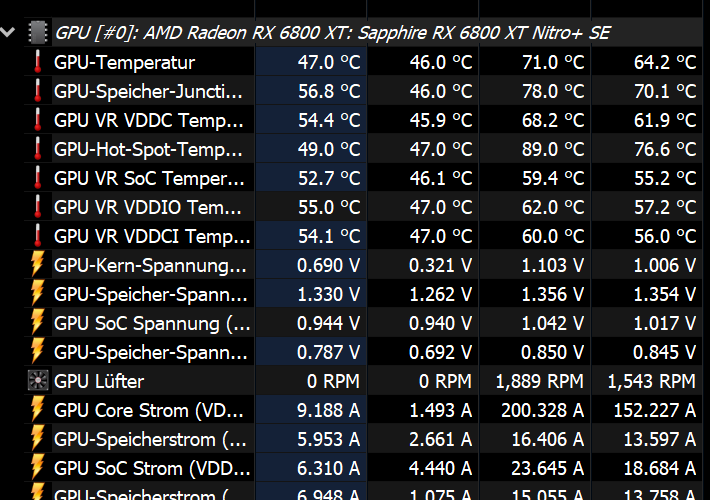Select the GPU [#0] AMD Radeon RX 6800 XT header
The width and height of the screenshot is (710, 500).
click(x=332, y=33)
